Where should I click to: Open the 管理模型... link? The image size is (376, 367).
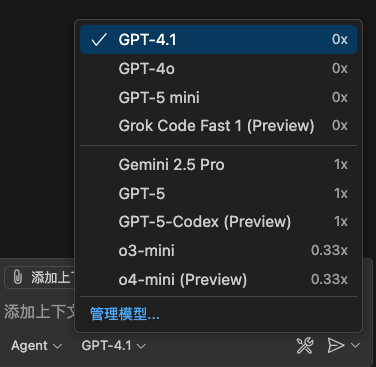coord(125,314)
